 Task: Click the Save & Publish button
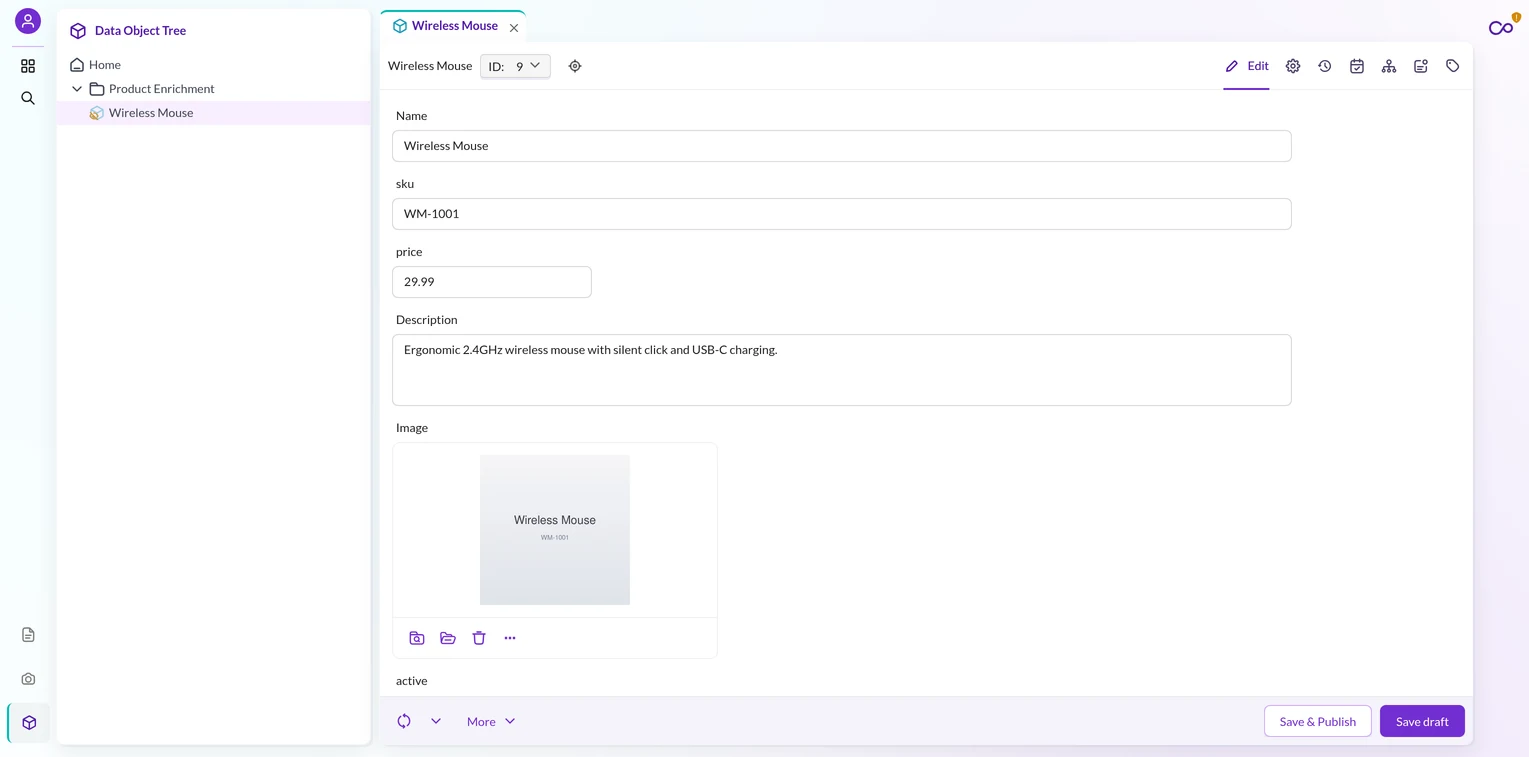point(1318,721)
